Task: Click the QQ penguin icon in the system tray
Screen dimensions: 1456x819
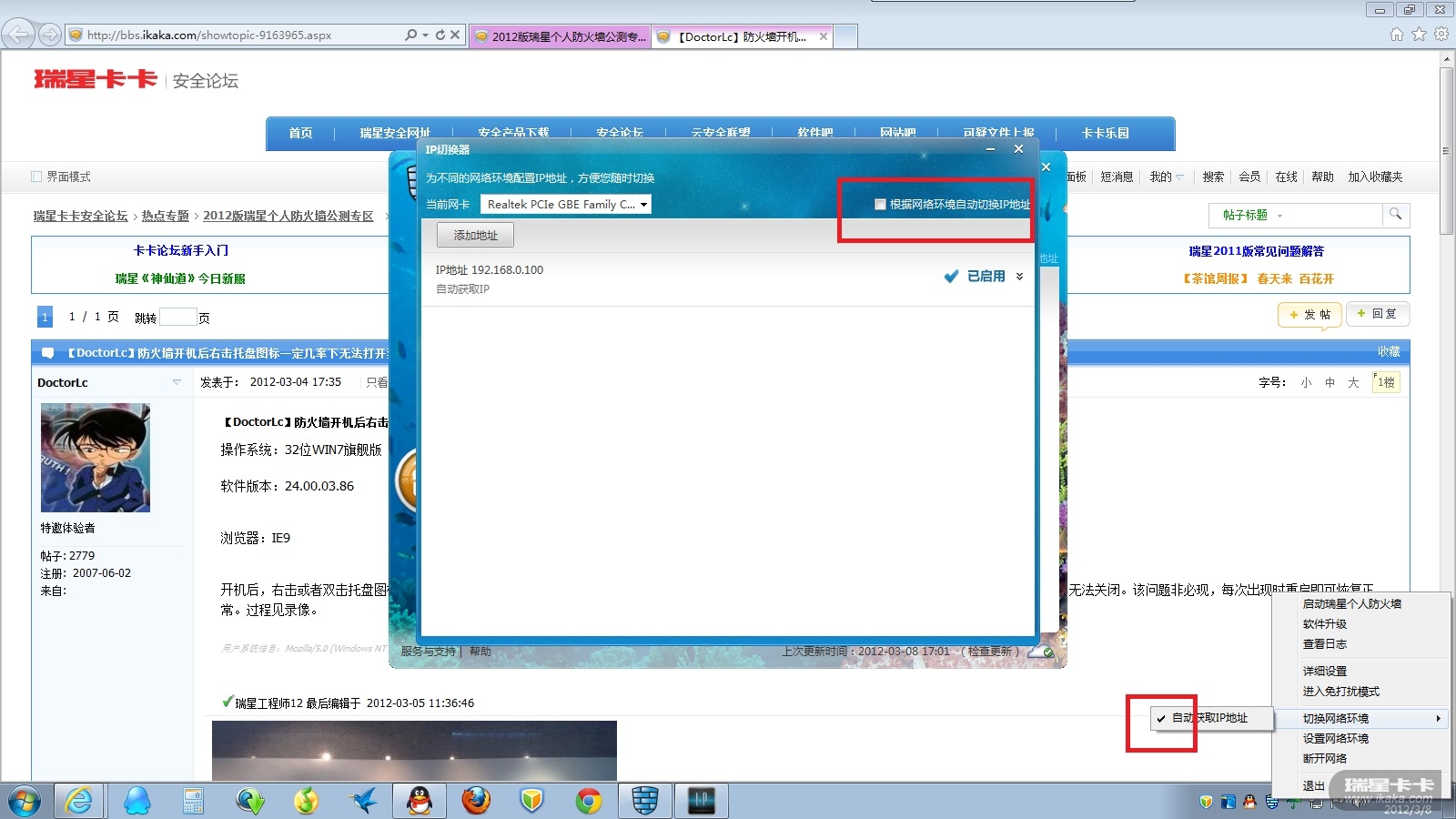Action: [1249, 802]
